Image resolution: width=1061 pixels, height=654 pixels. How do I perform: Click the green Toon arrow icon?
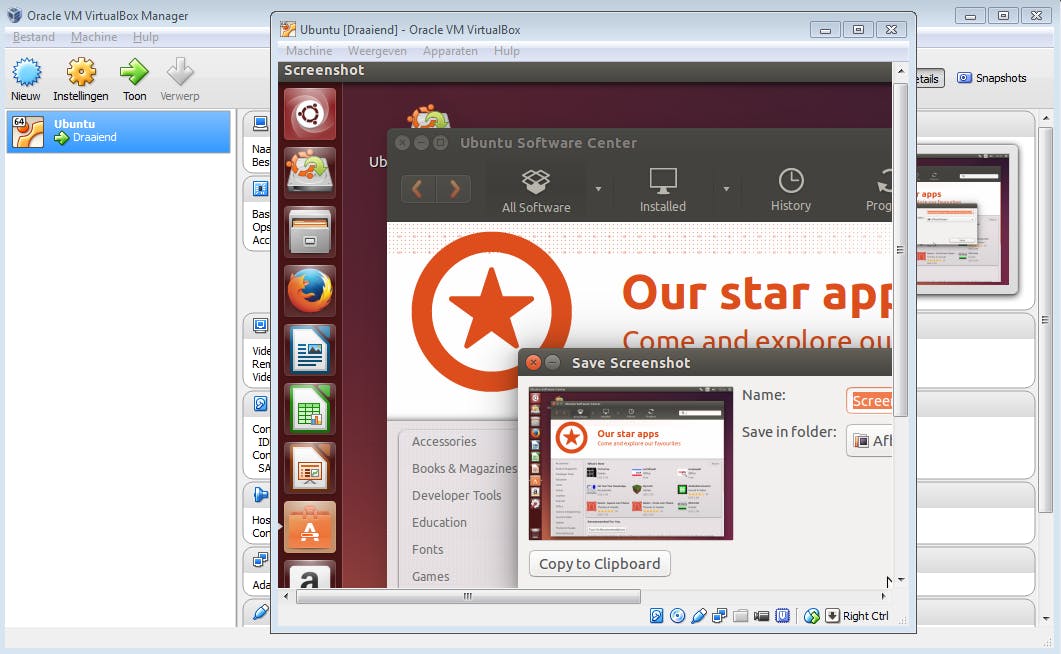[x=134, y=72]
